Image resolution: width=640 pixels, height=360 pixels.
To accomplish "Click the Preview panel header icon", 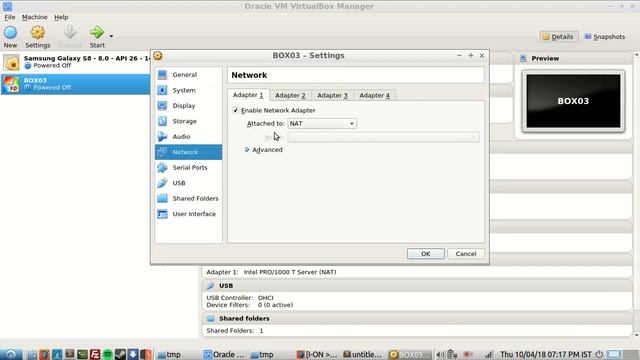I will 523,58.
